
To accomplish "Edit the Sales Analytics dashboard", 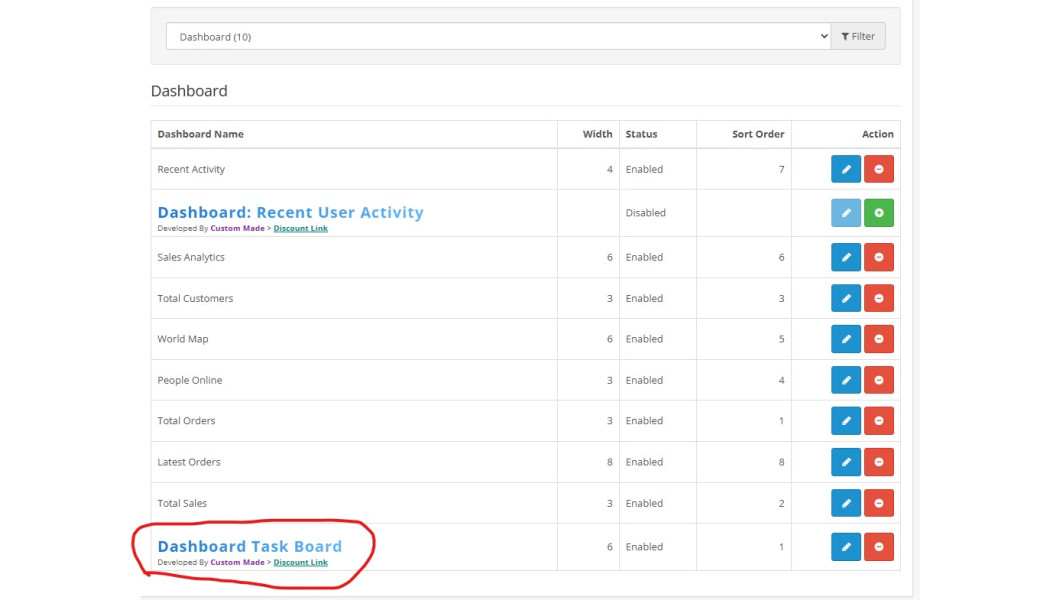I will click(846, 257).
